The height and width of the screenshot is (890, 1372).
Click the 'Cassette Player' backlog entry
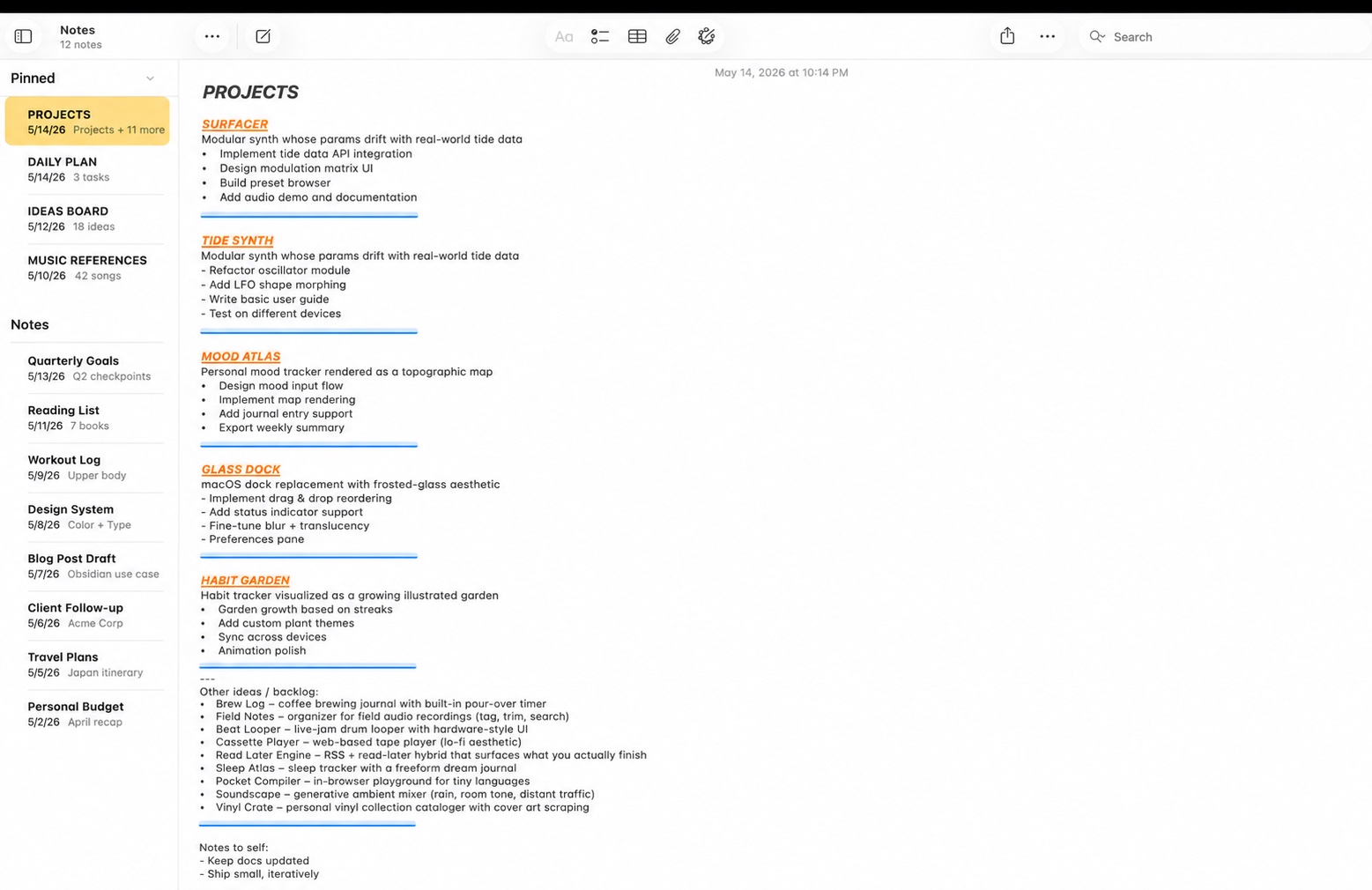[368, 742]
